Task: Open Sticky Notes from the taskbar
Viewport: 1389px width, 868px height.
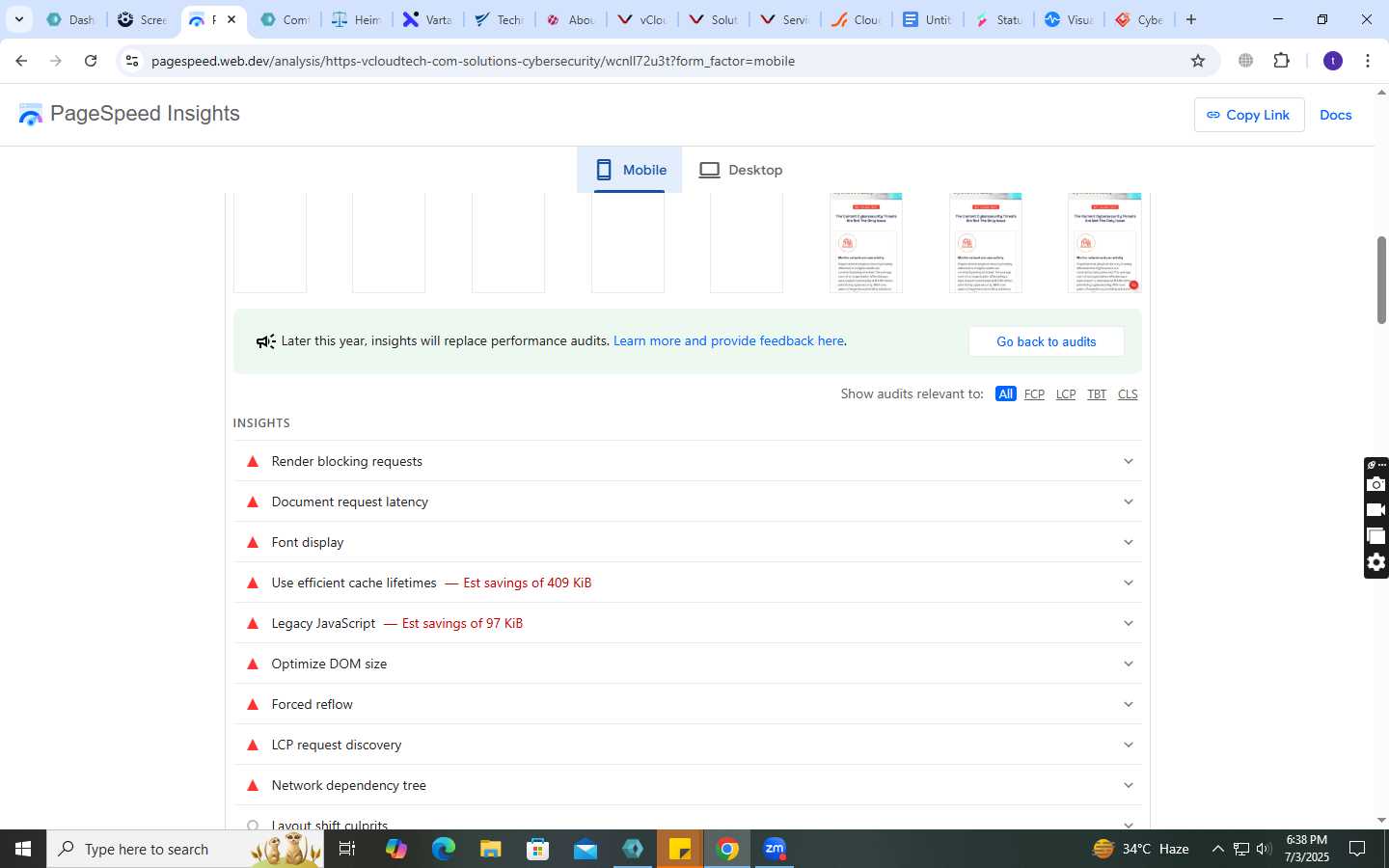Action: 680,849
